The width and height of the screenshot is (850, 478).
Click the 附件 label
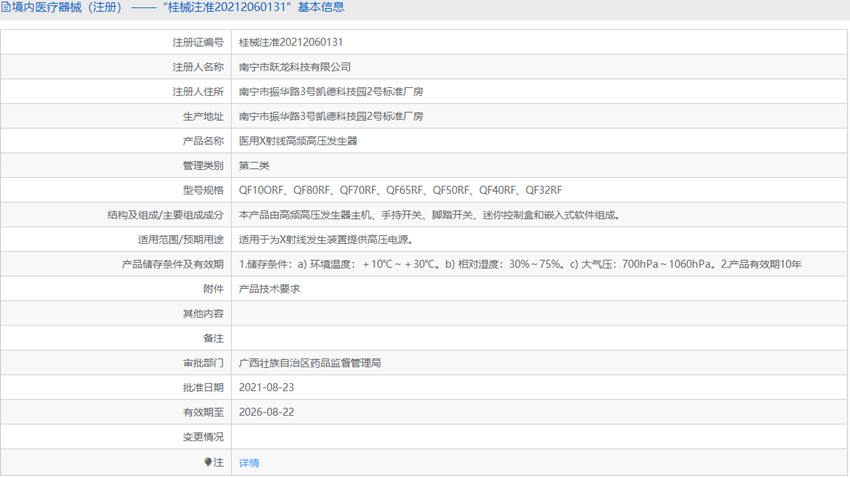[214, 289]
